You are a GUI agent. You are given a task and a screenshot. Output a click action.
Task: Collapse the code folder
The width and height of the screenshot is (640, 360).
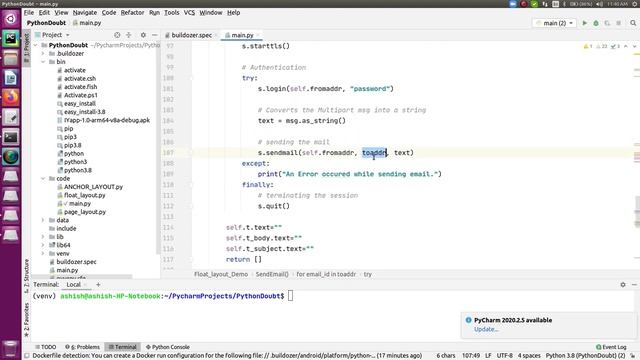(43, 179)
